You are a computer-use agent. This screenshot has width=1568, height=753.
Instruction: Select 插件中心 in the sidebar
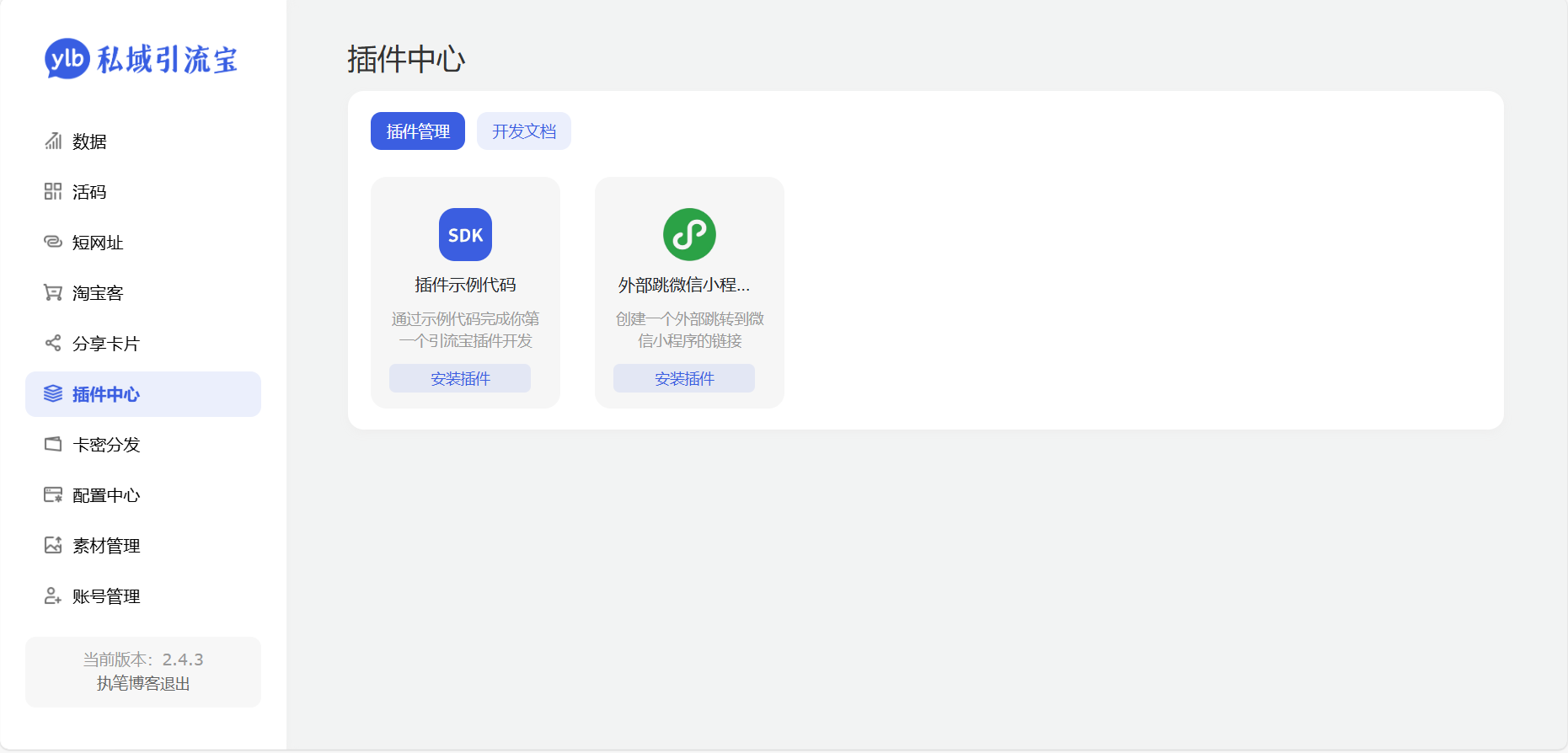[x=143, y=394]
